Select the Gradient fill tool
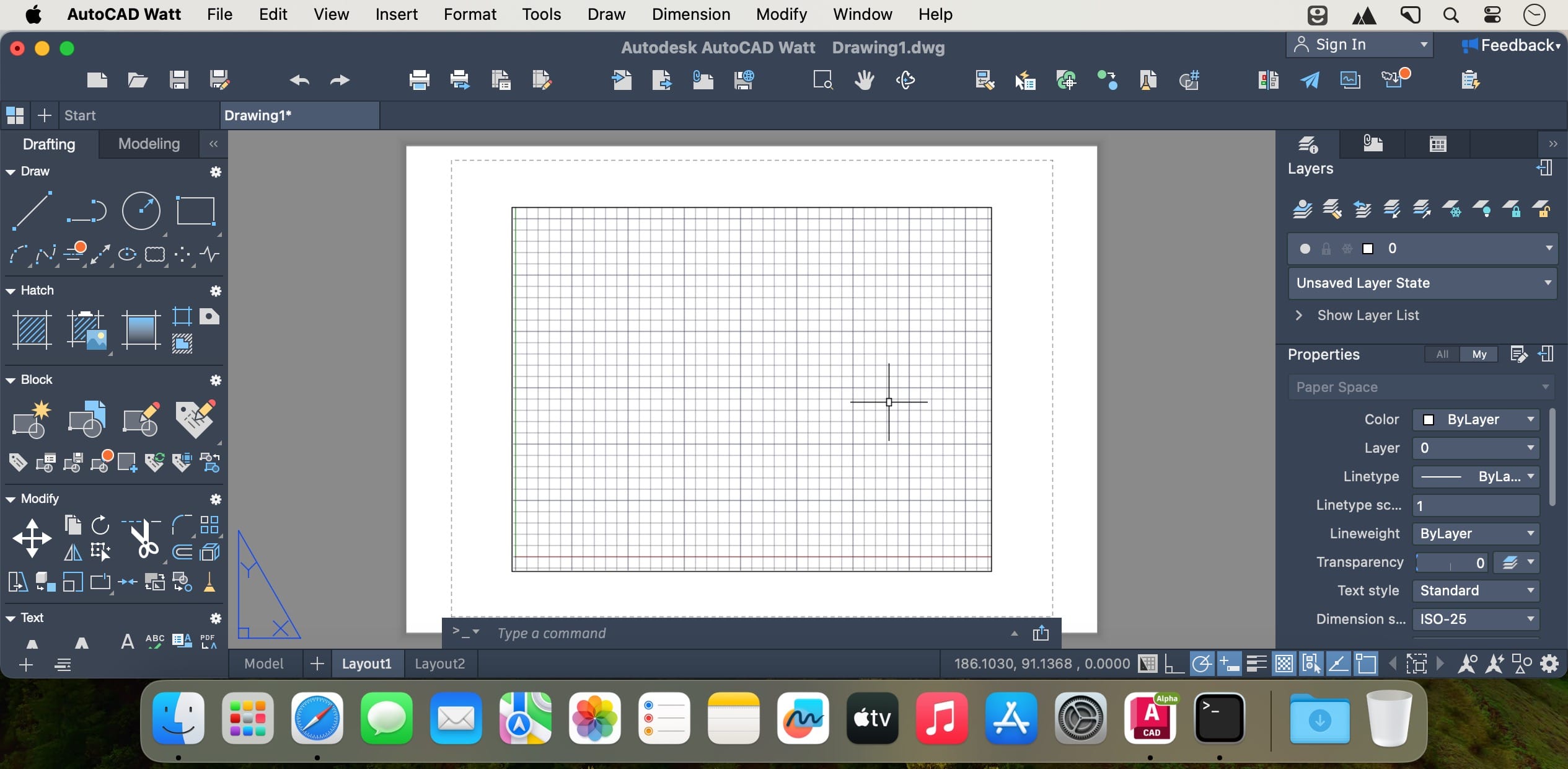This screenshot has height=769, width=1568. pyautogui.click(x=141, y=330)
